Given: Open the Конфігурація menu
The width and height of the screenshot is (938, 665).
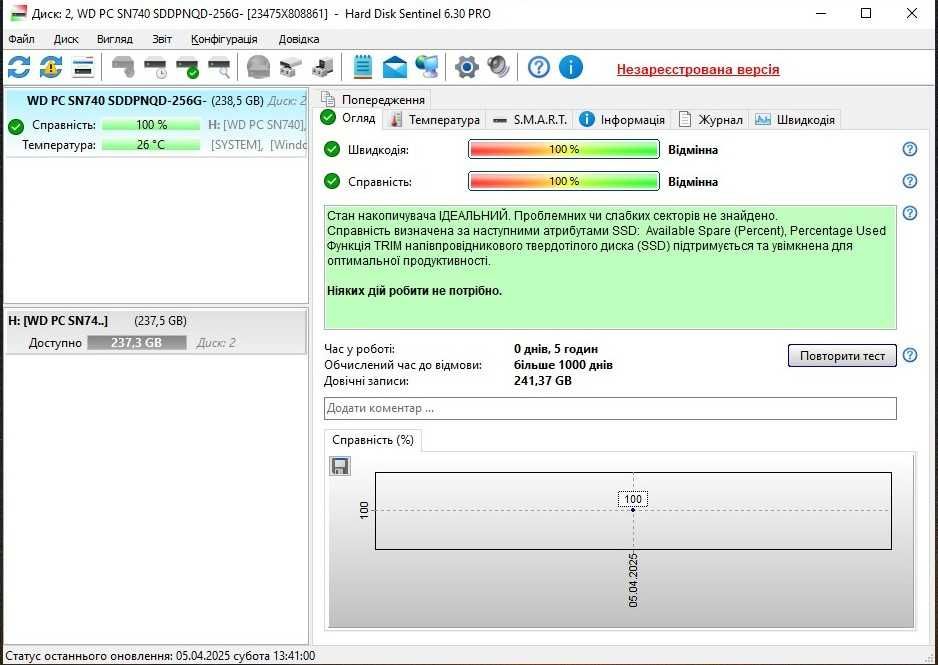Looking at the screenshot, I should (x=224, y=39).
